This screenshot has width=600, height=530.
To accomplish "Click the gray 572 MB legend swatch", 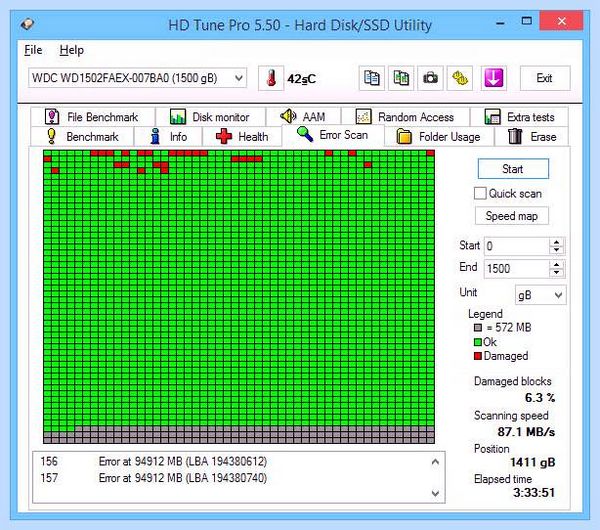I will tap(478, 328).
